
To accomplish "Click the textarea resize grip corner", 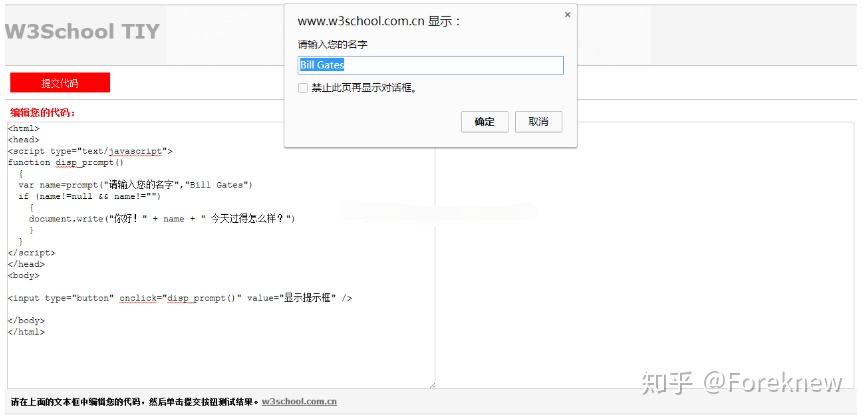I will [432, 385].
